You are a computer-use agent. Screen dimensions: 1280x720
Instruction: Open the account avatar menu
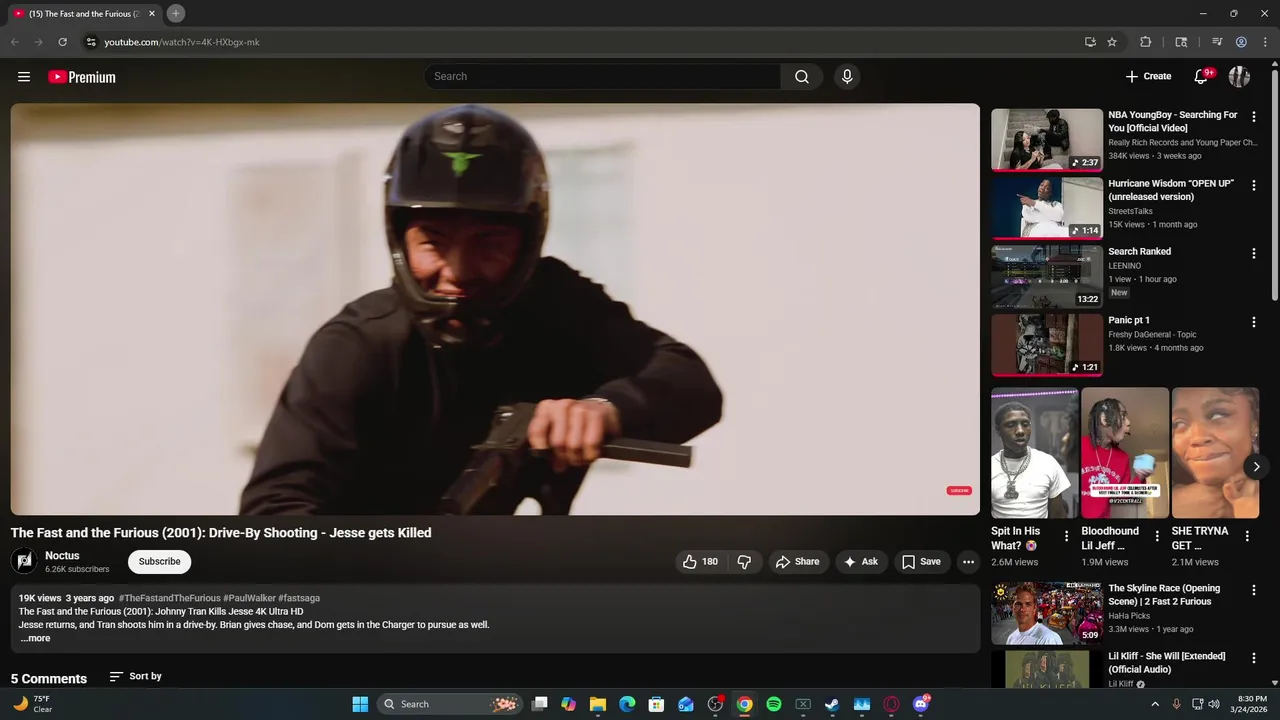pyautogui.click(x=1239, y=77)
